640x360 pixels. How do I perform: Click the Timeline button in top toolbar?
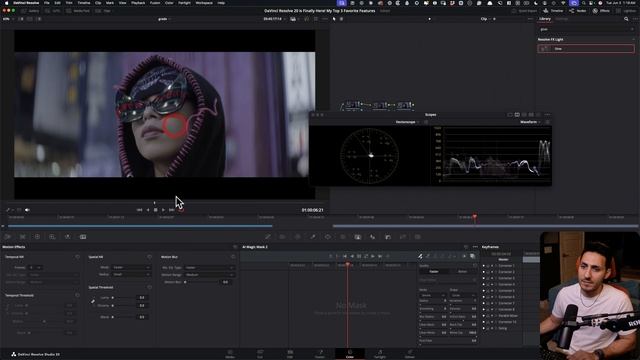click(x=553, y=11)
